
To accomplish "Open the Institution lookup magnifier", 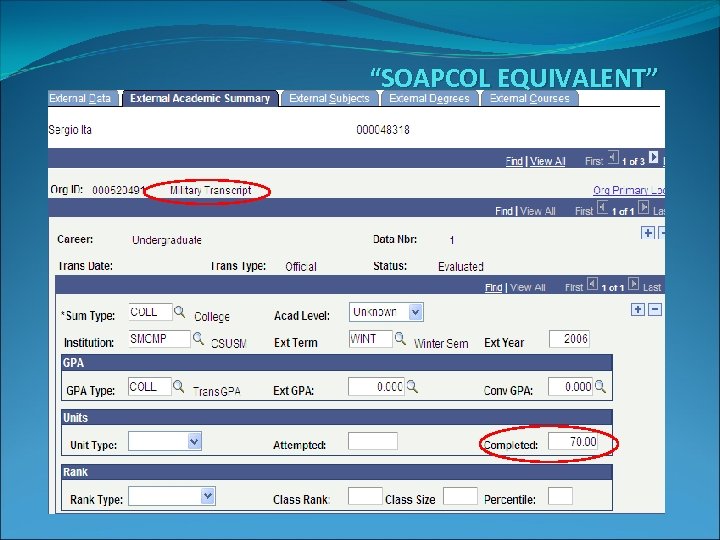I will tap(198, 339).
